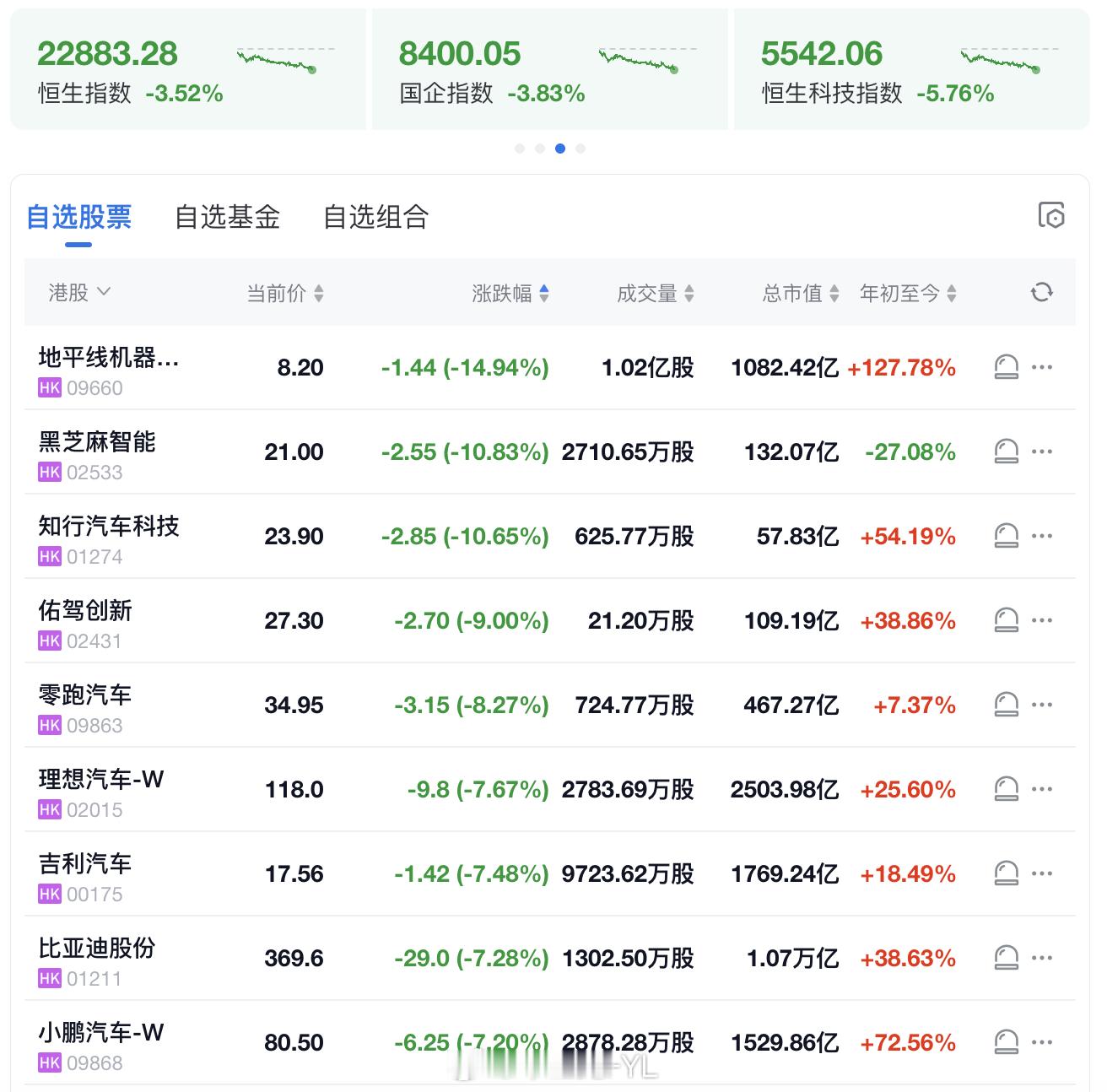The width and height of the screenshot is (1107, 1092).
Task: Sort by 当前价 column
Action: [284, 293]
